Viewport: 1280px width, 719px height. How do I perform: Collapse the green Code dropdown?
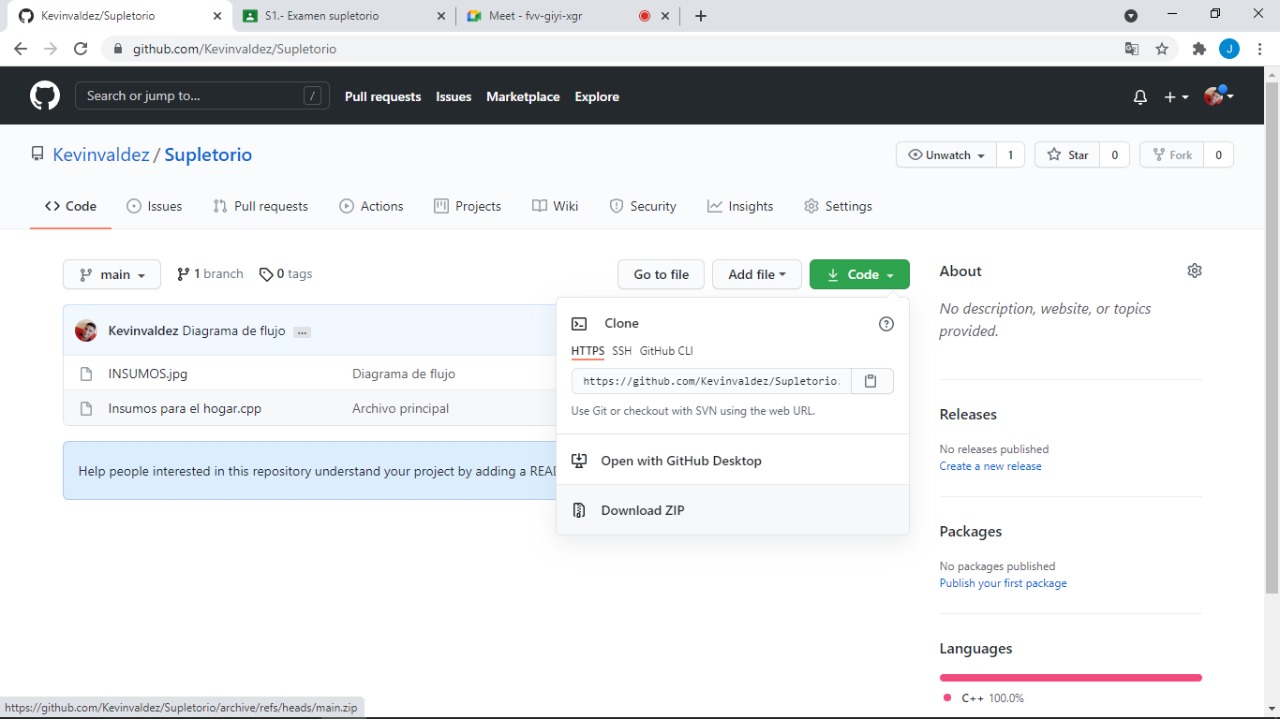pyautogui.click(x=860, y=274)
